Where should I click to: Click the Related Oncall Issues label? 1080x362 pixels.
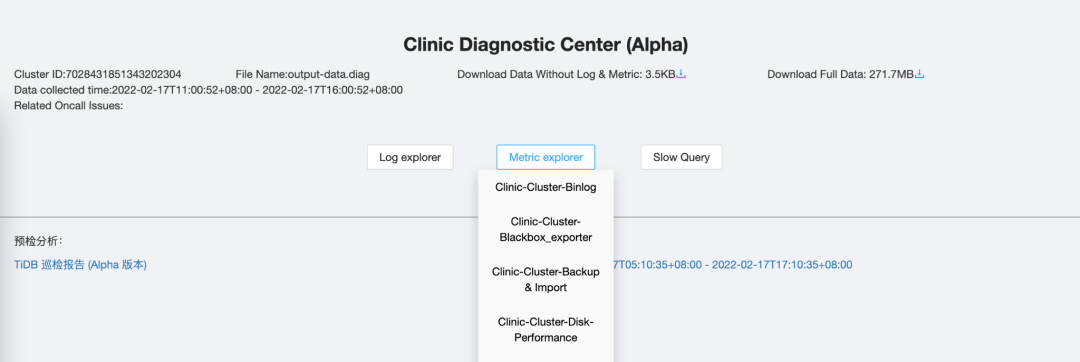coord(68,106)
